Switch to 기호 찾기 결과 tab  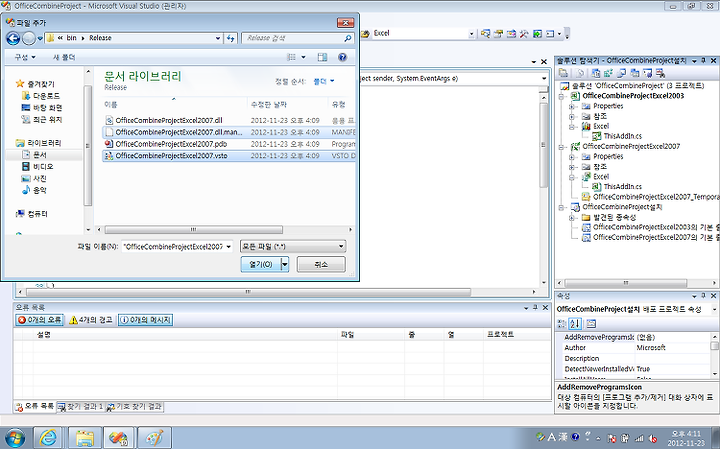click(x=134, y=407)
